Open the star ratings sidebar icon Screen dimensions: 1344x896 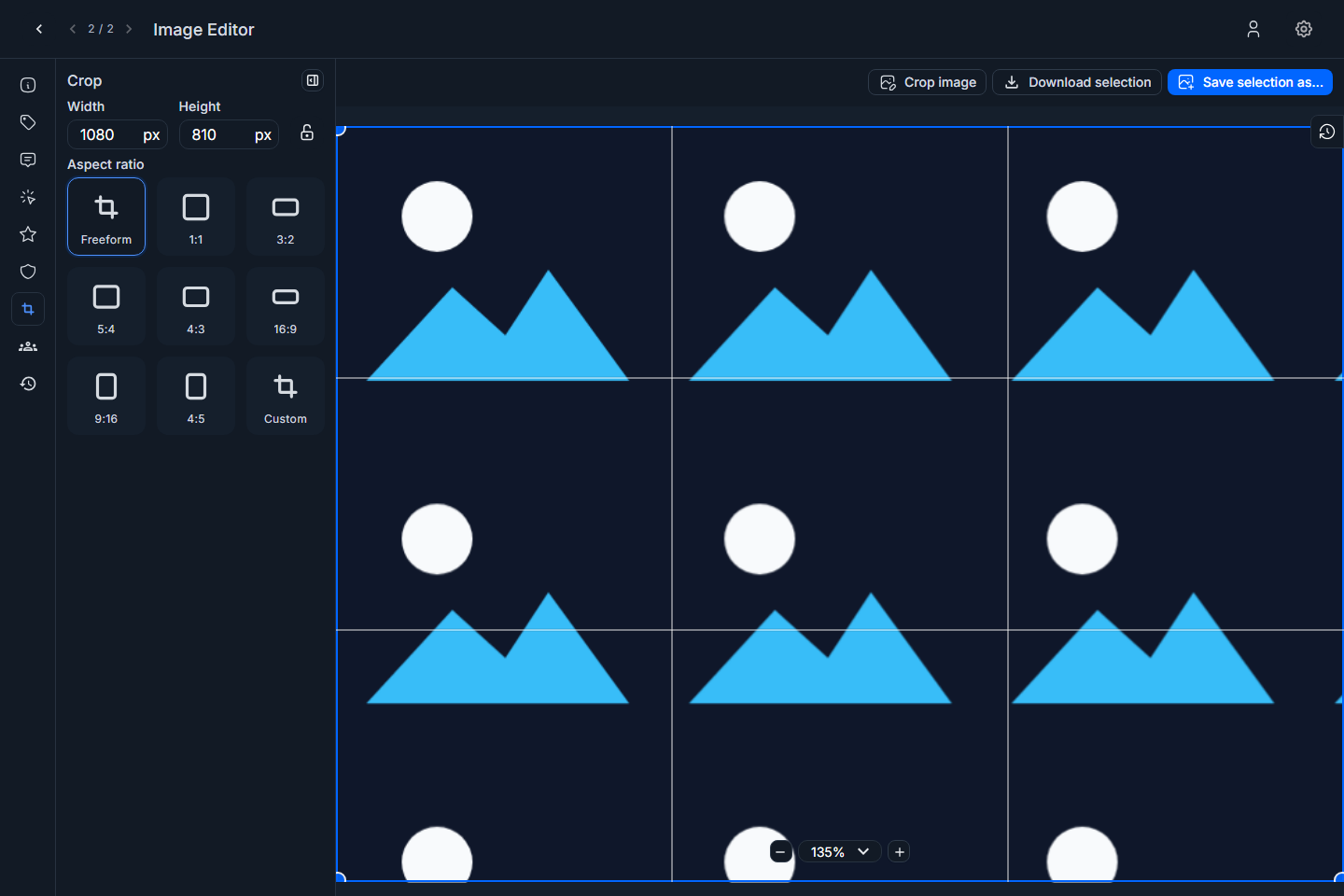coord(28,234)
